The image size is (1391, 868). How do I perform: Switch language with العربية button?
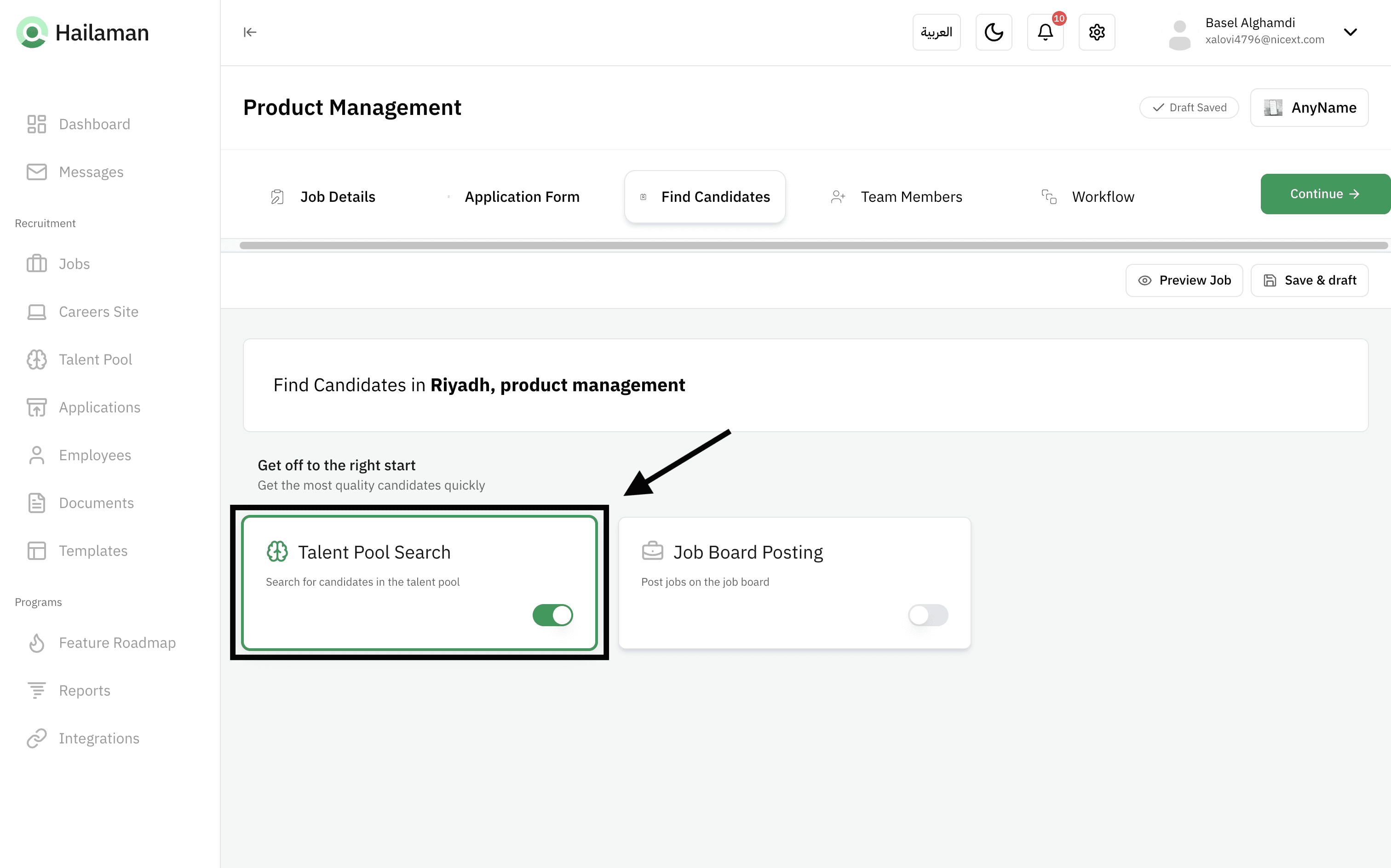pyautogui.click(x=936, y=32)
